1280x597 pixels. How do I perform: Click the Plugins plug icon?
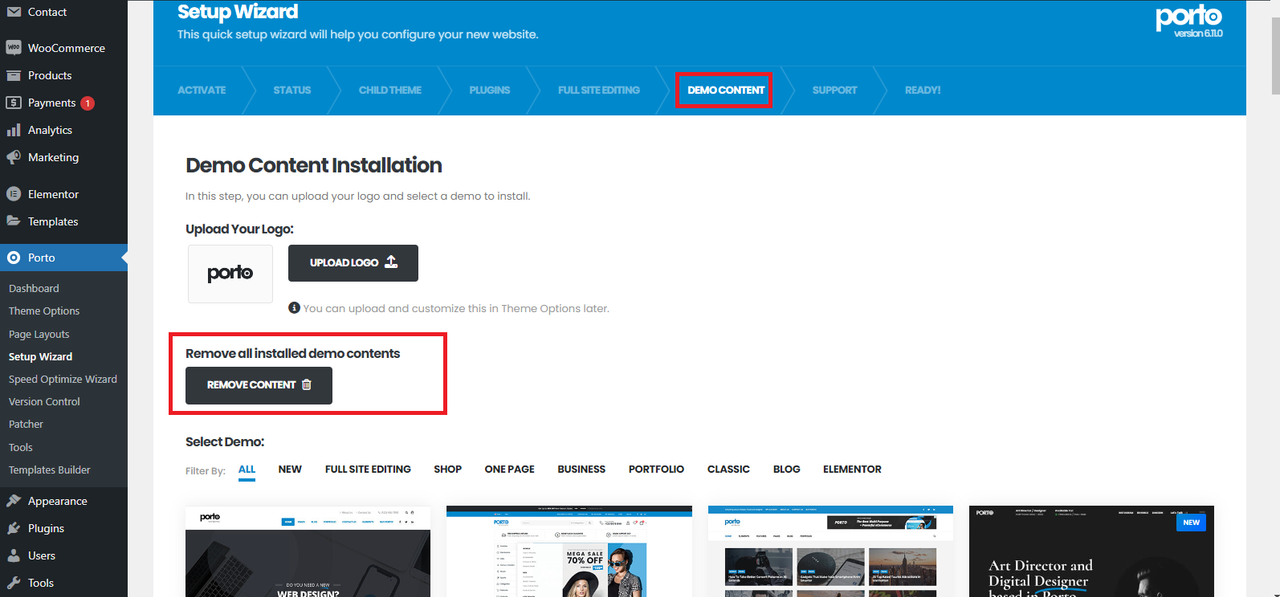pyautogui.click(x=14, y=528)
